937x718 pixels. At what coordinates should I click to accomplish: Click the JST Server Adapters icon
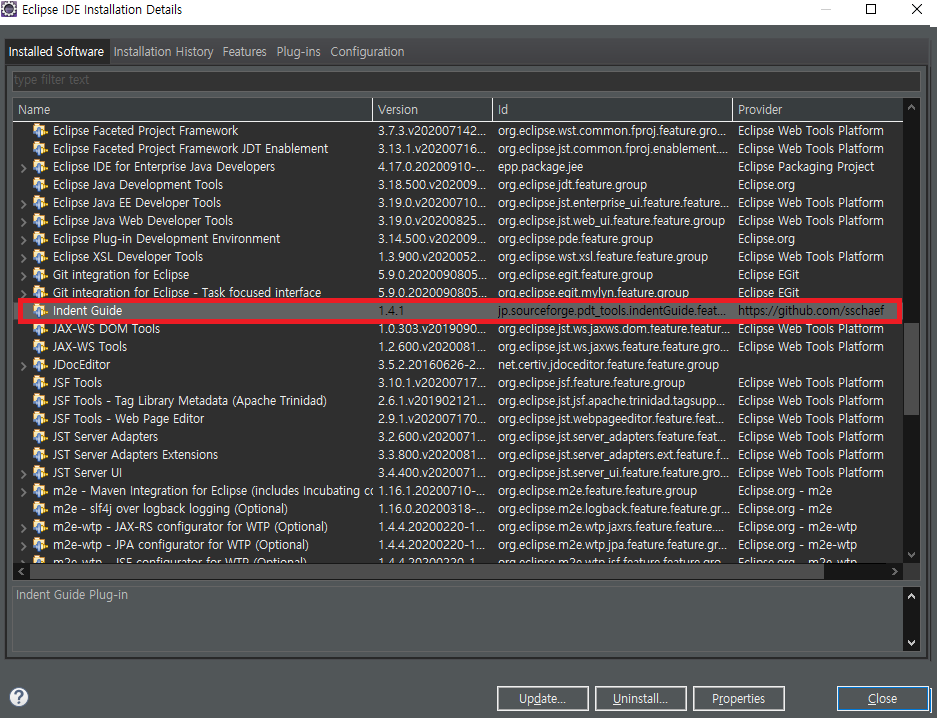coord(40,437)
